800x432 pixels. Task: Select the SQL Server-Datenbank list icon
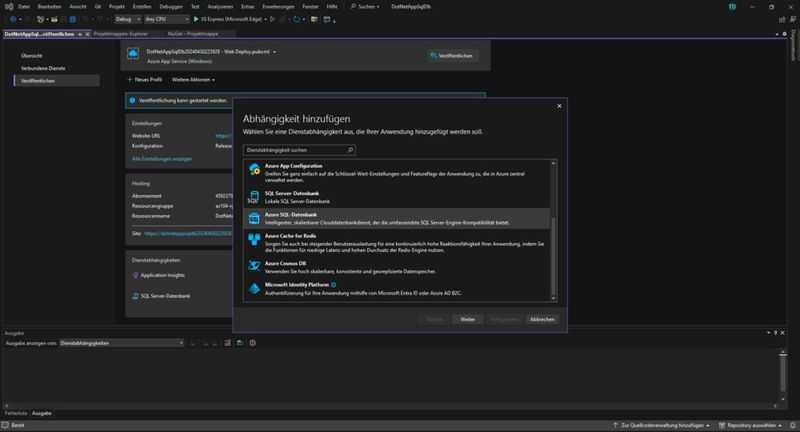[254, 197]
